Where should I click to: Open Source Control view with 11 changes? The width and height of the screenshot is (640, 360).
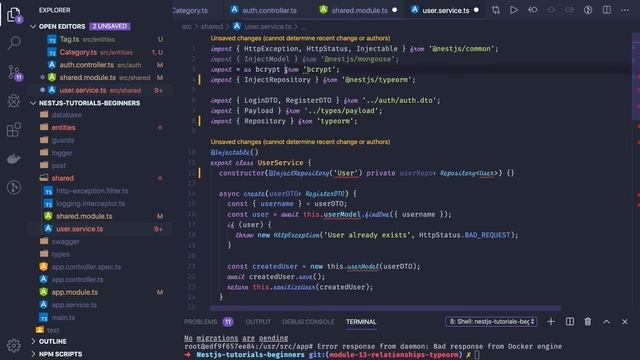(x=15, y=73)
